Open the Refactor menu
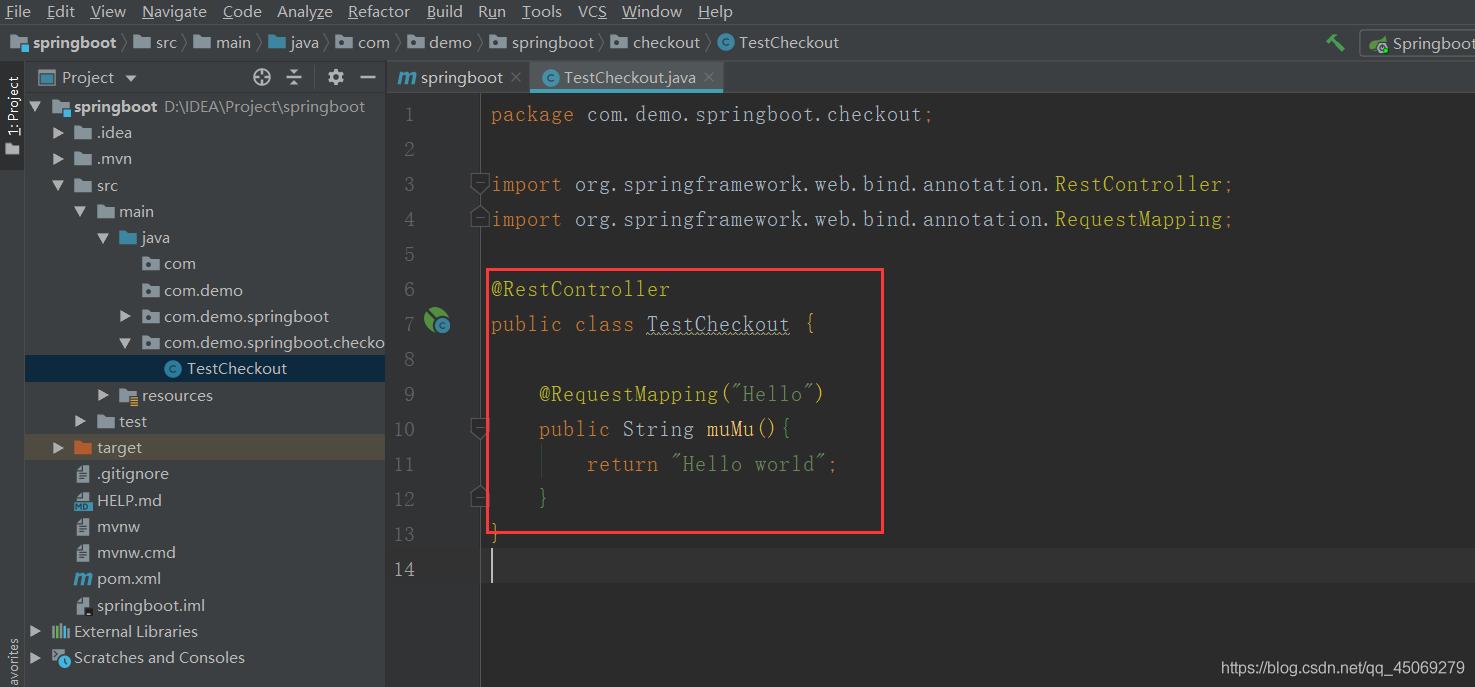This screenshot has height=687, width=1475. pos(378,12)
